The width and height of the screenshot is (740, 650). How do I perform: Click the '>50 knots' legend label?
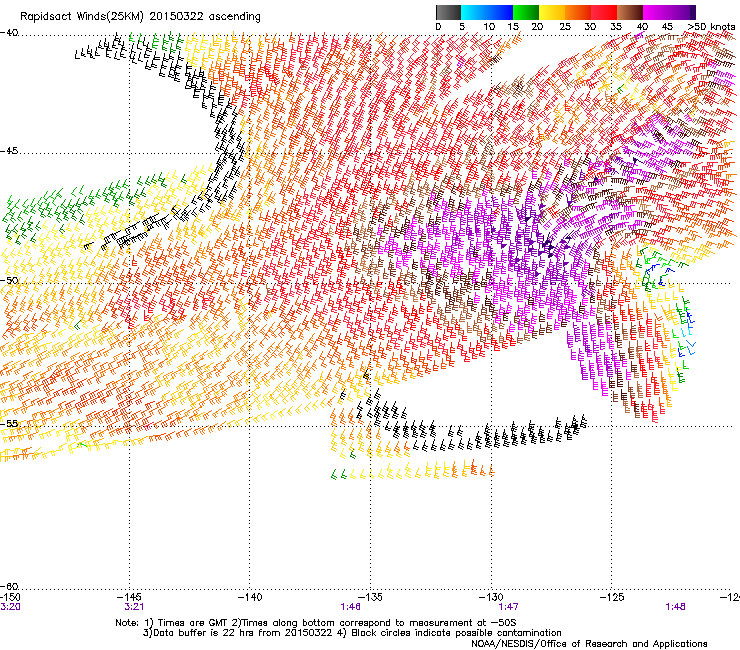coord(711,27)
